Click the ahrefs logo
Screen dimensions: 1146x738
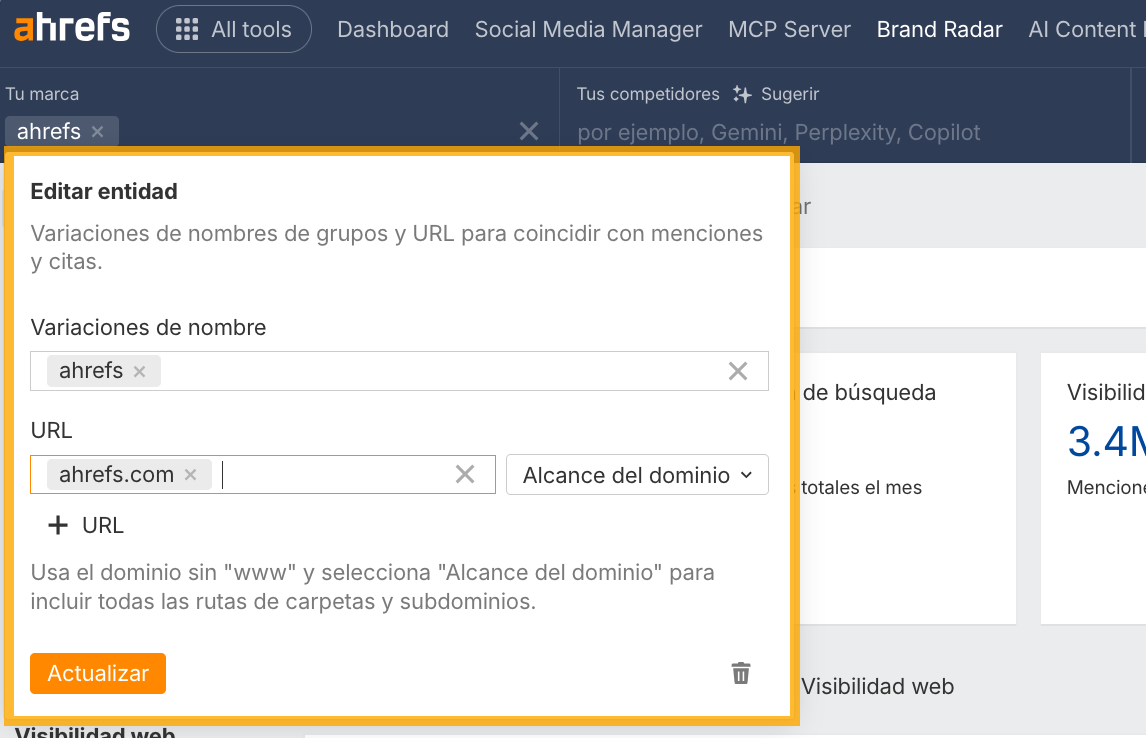(70, 29)
